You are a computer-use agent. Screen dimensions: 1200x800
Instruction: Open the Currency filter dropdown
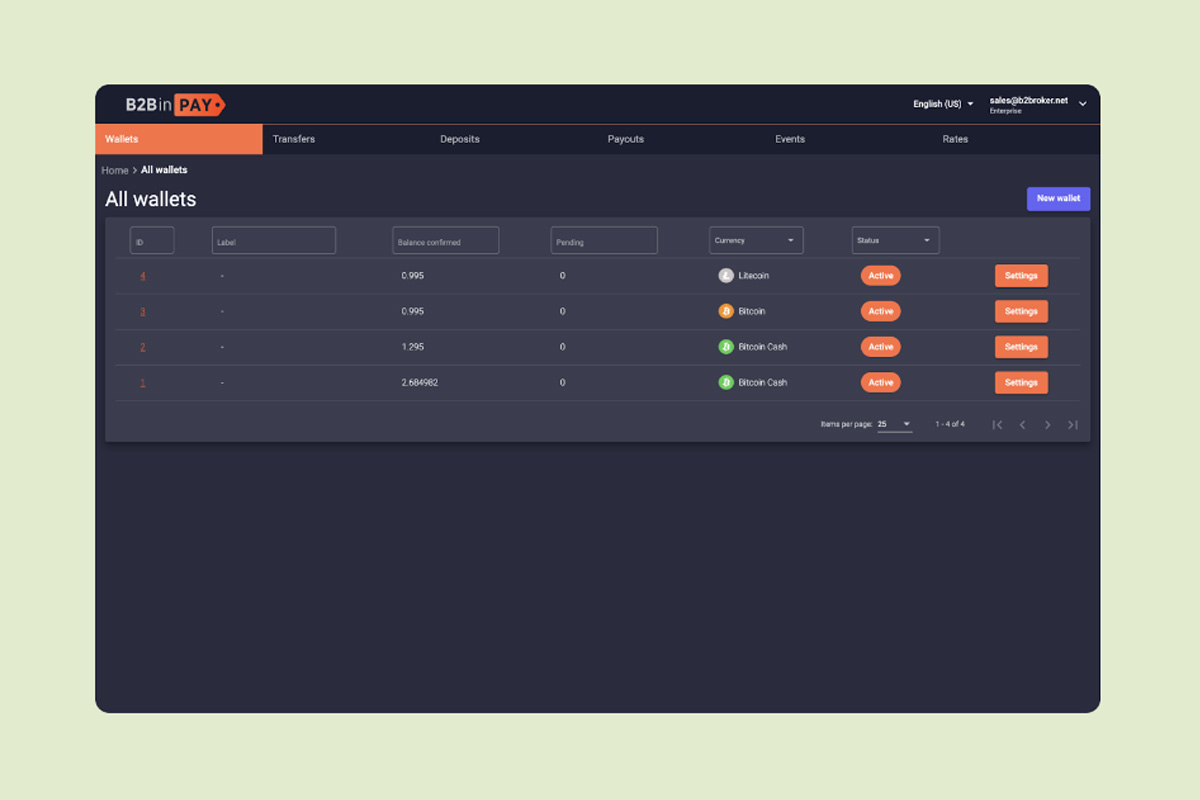[756, 241]
